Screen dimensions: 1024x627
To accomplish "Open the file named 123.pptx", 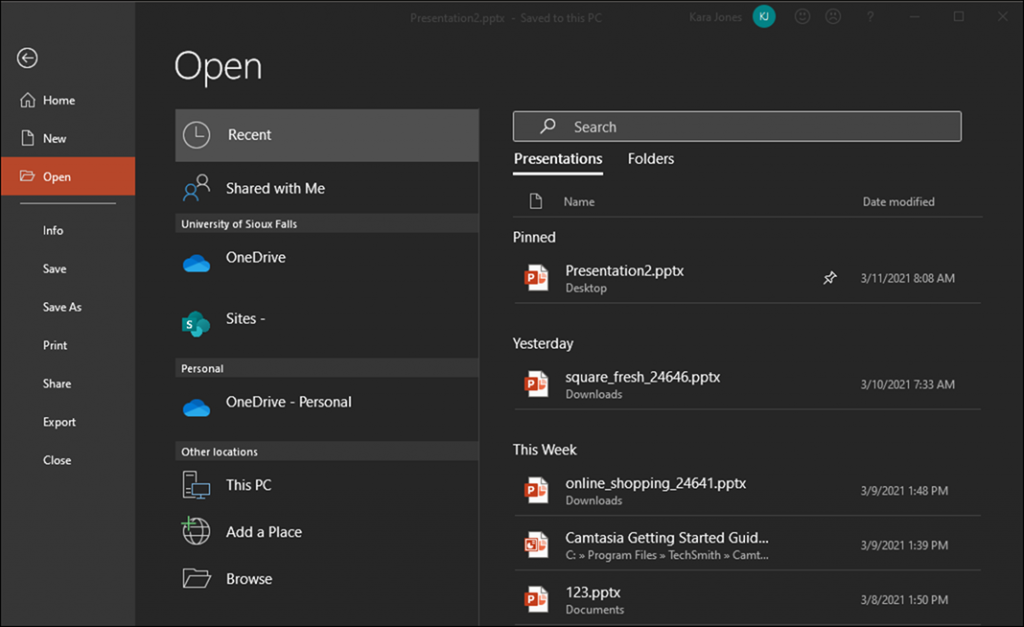I will pos(593,592).
